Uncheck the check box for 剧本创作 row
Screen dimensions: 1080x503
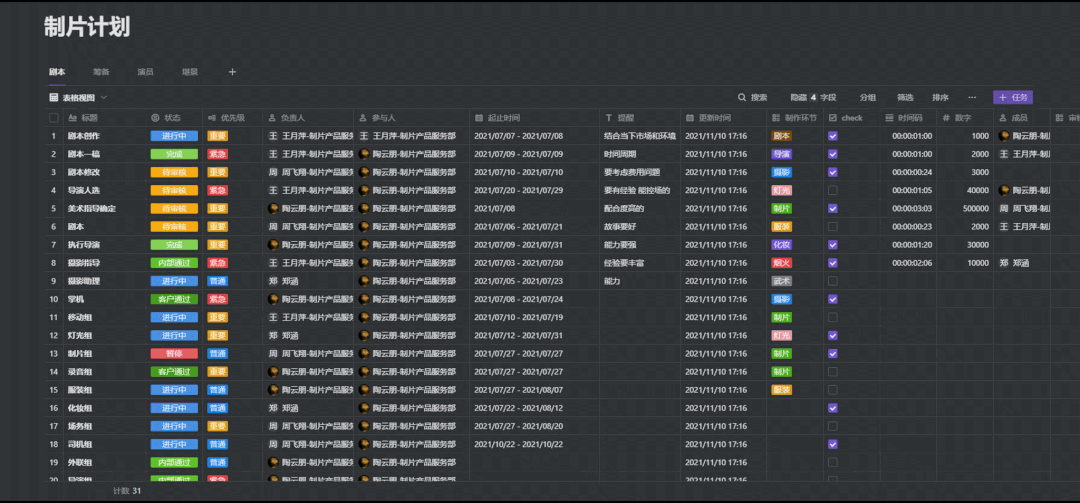click(x=833, y=136)
